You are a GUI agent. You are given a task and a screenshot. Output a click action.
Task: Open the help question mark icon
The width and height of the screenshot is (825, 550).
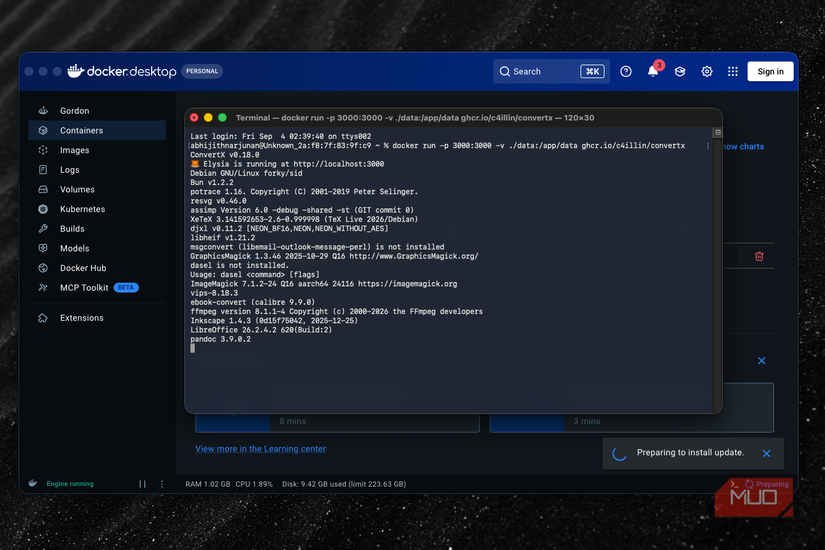[626, 72]
